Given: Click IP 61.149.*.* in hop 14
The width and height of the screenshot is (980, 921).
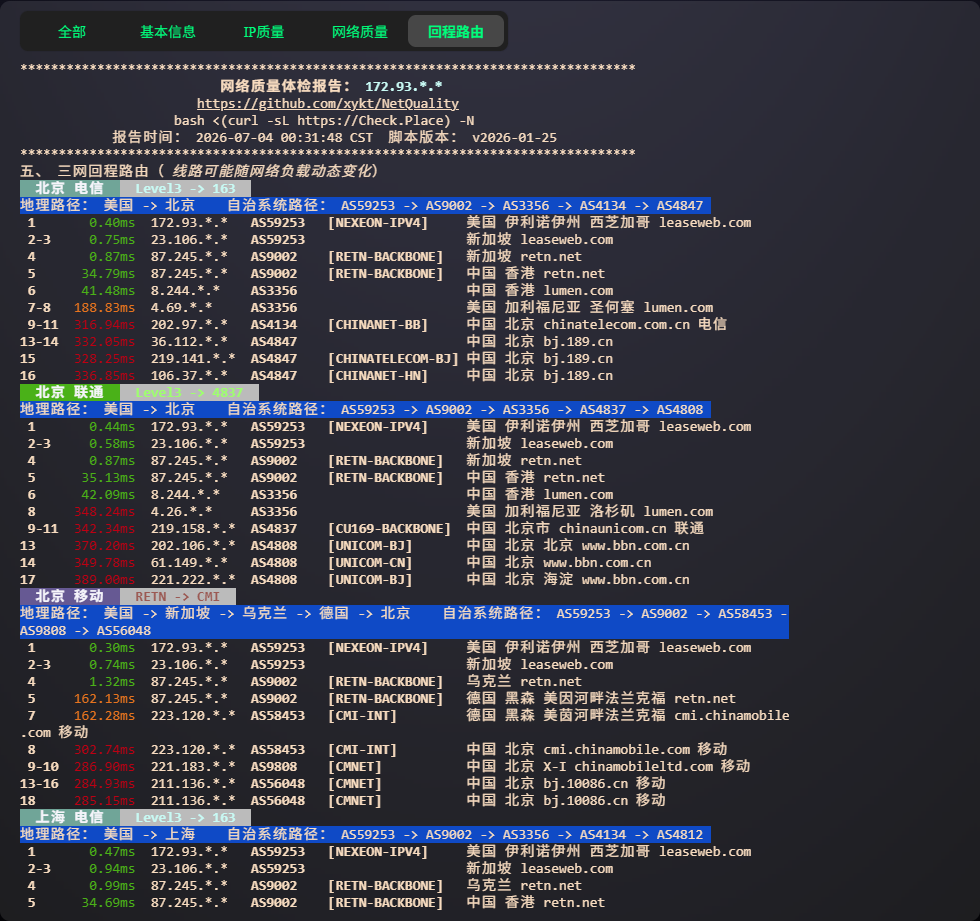Looking at the screenshot, I should [x=189, y=562].
